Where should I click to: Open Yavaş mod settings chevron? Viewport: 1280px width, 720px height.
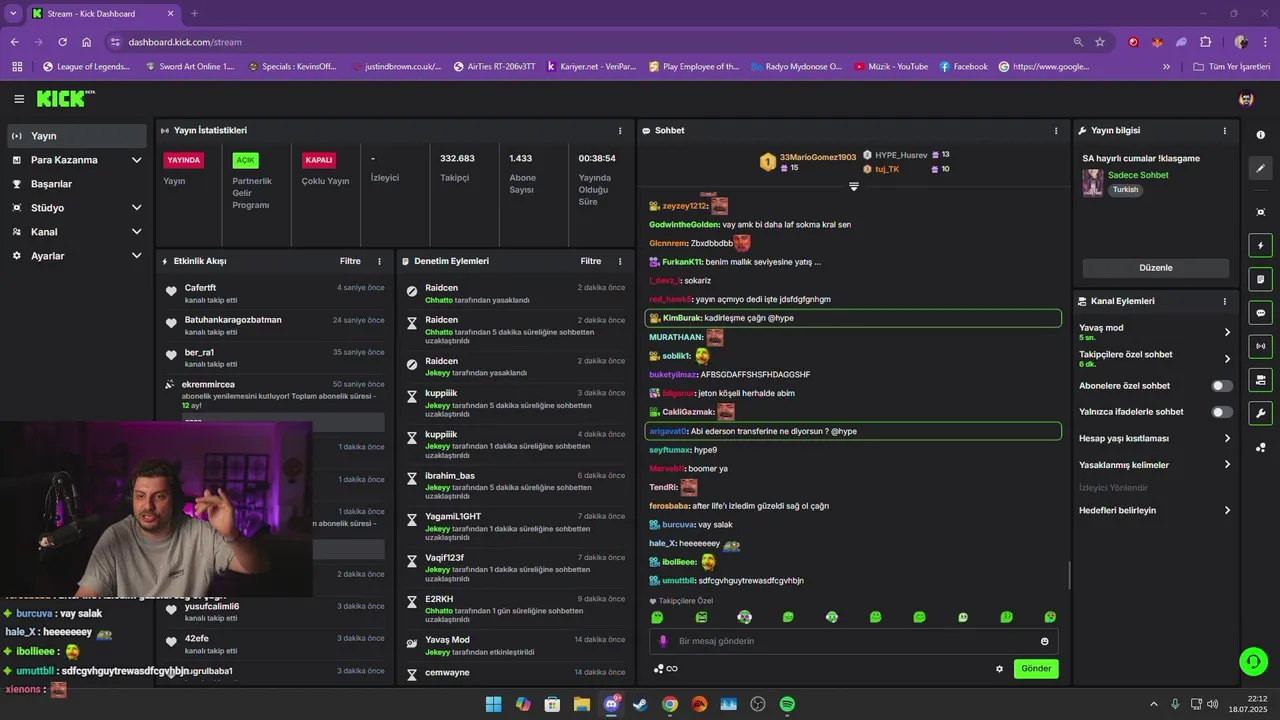point(1227,332)
